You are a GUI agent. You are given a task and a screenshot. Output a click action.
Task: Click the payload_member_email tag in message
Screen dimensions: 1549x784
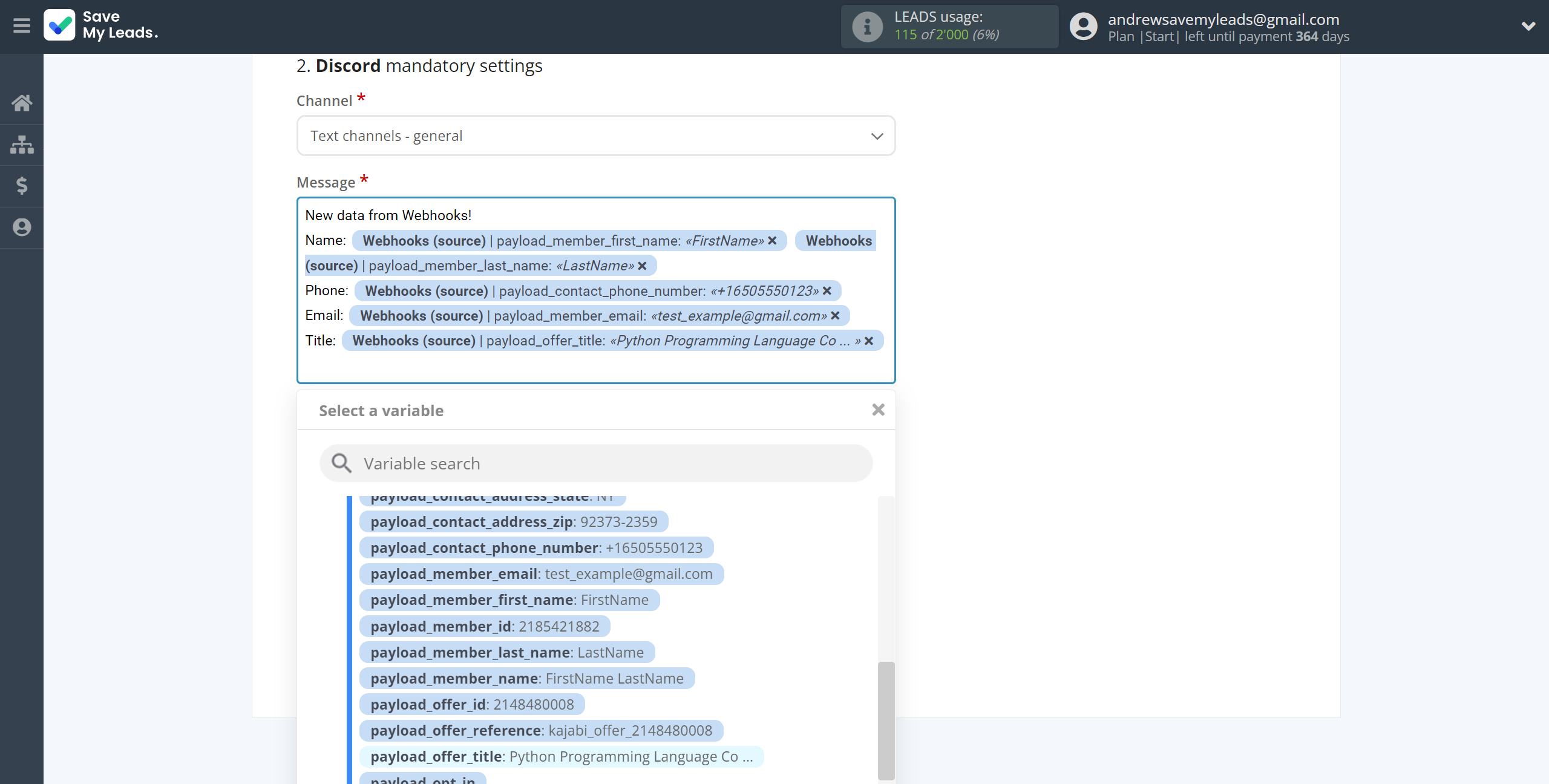[x=599, y=316]
